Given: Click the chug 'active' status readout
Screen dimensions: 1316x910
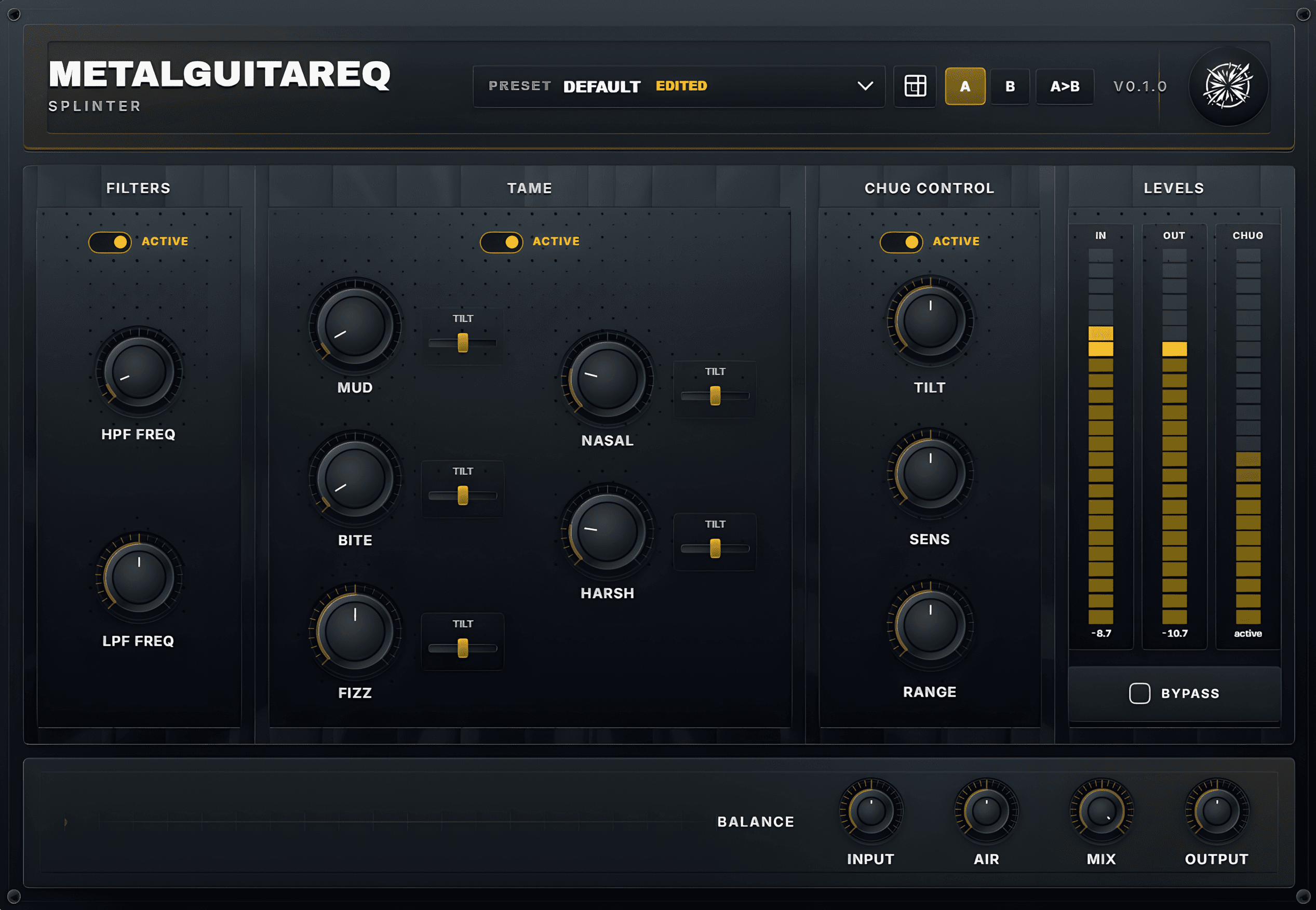Looking at the screenshot, I should click(x=1247, y=634).
